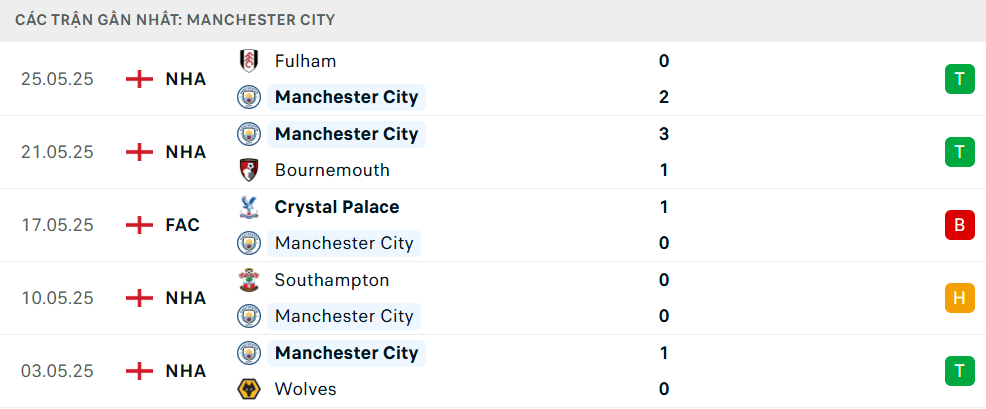Open the 10.05.25 match row date
Screen dimensions: 986x409
coord(57,298)
